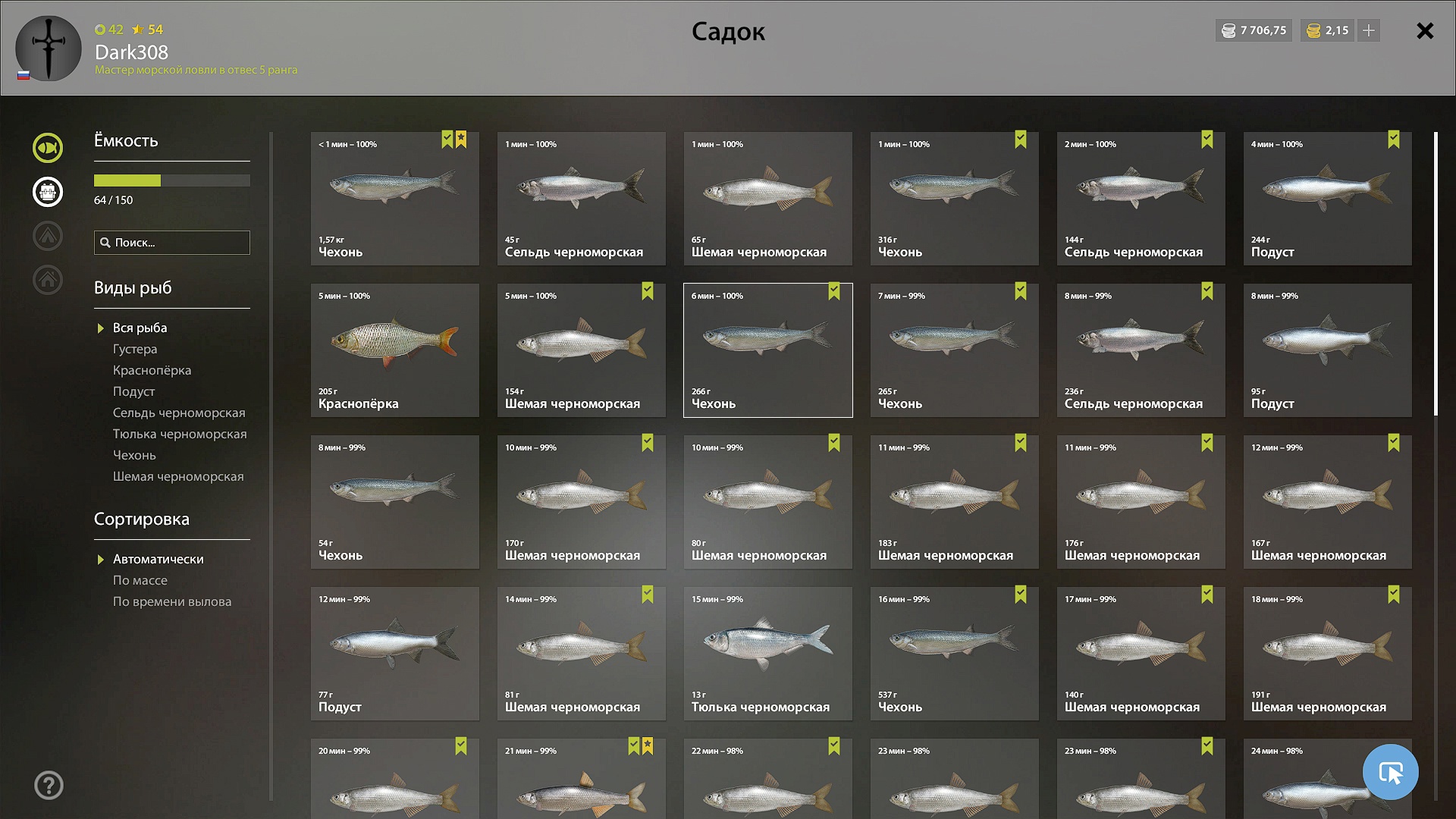The height and width of the screenshot is (819, 1456).
Task: Filter list to Тюлька черноморская
Action: [180, 434]
